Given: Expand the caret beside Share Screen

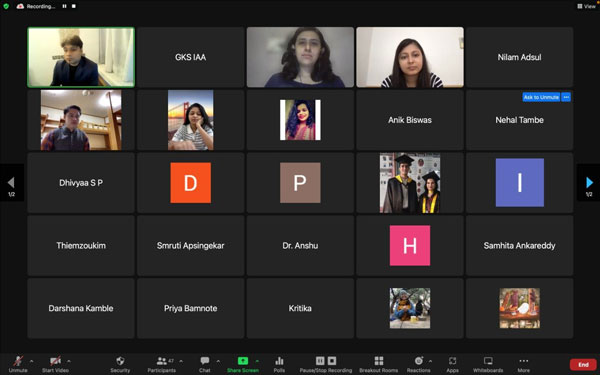Looking at the screenshot, I should pos(257,361).
